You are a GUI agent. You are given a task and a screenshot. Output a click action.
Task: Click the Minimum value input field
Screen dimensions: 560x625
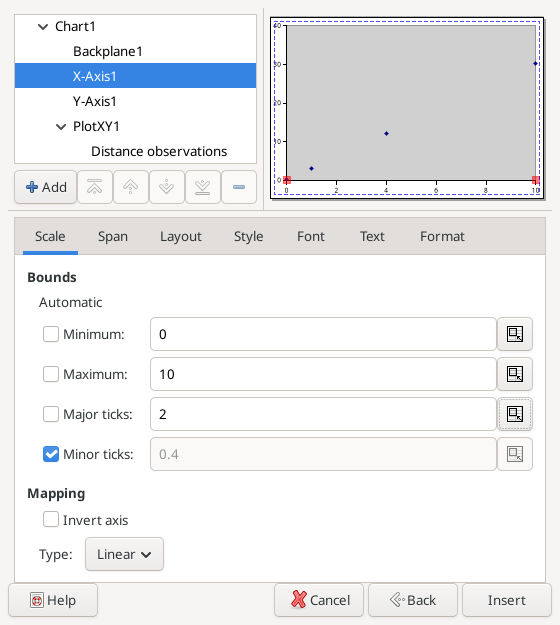pos(323,334)
